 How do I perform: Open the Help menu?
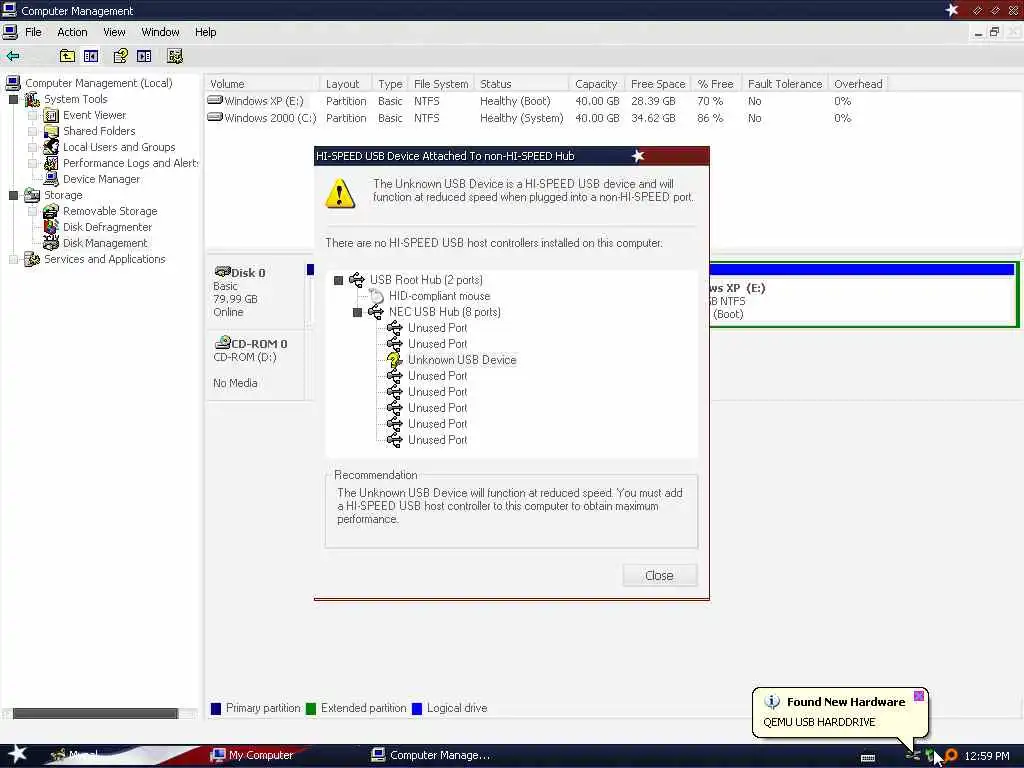[205, 32]
